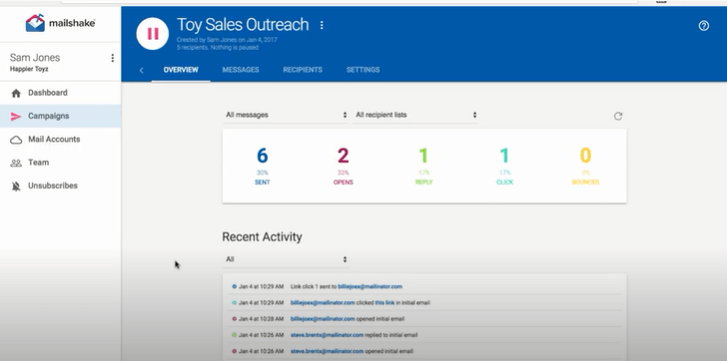Open the help question mark icon

pyautogui.click(x=703, y=26)
